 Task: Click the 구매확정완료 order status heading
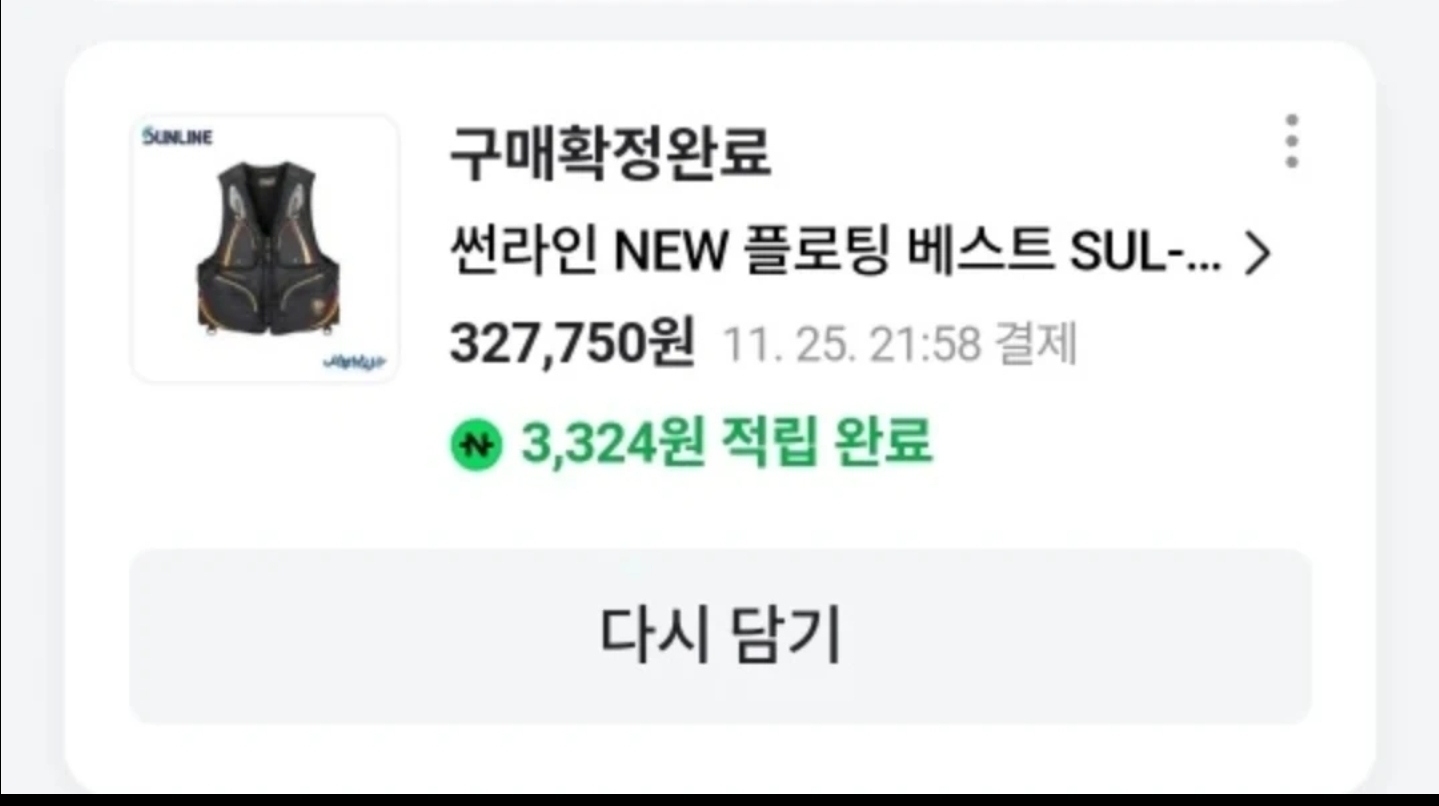[610, 154]
